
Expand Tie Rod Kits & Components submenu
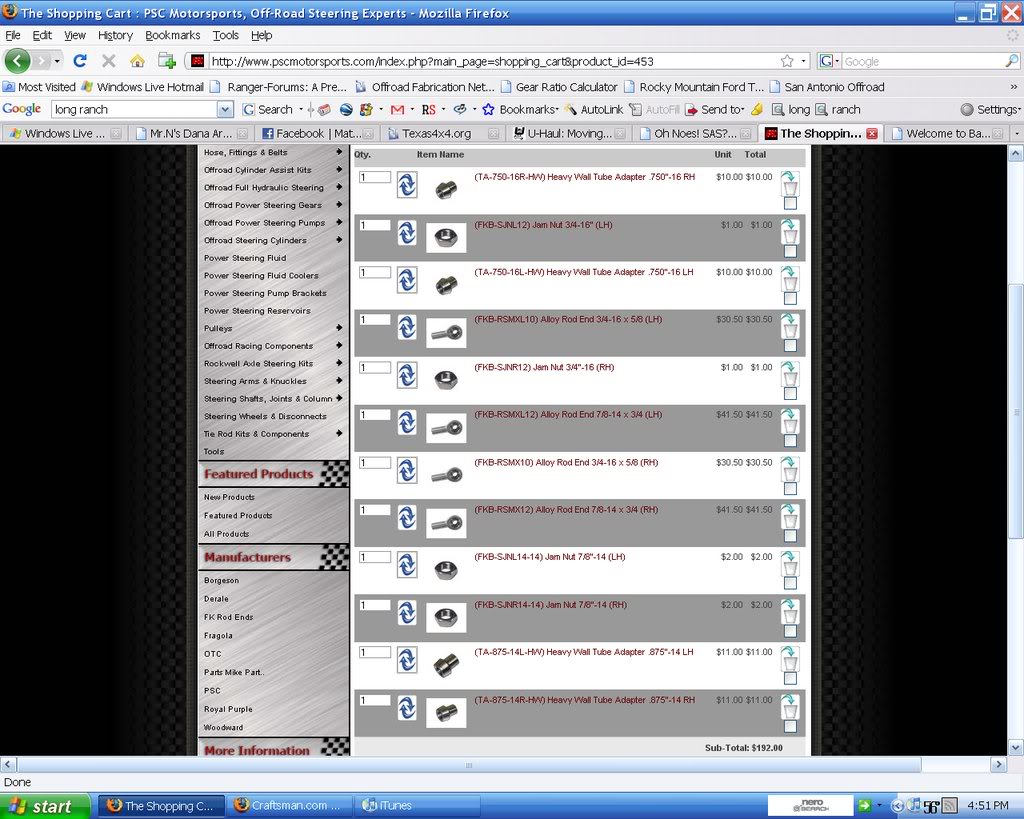(339, 433)
